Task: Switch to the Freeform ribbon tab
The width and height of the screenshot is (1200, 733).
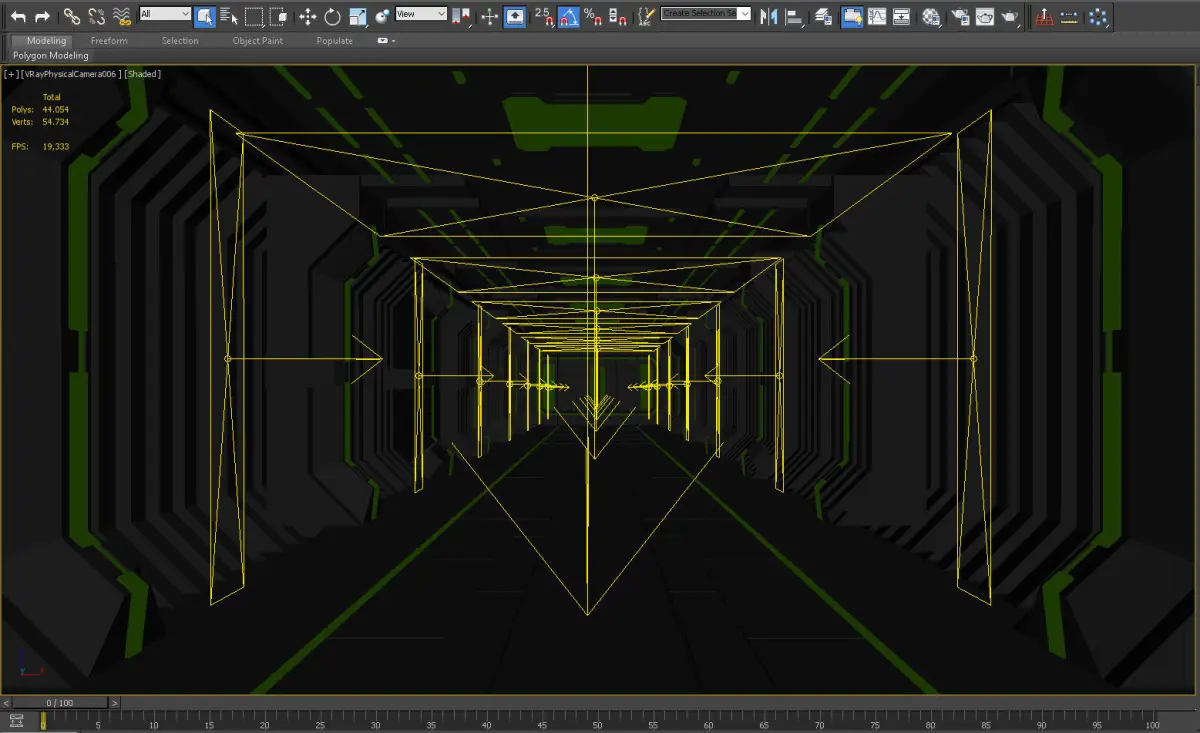Action: (109, 41)
